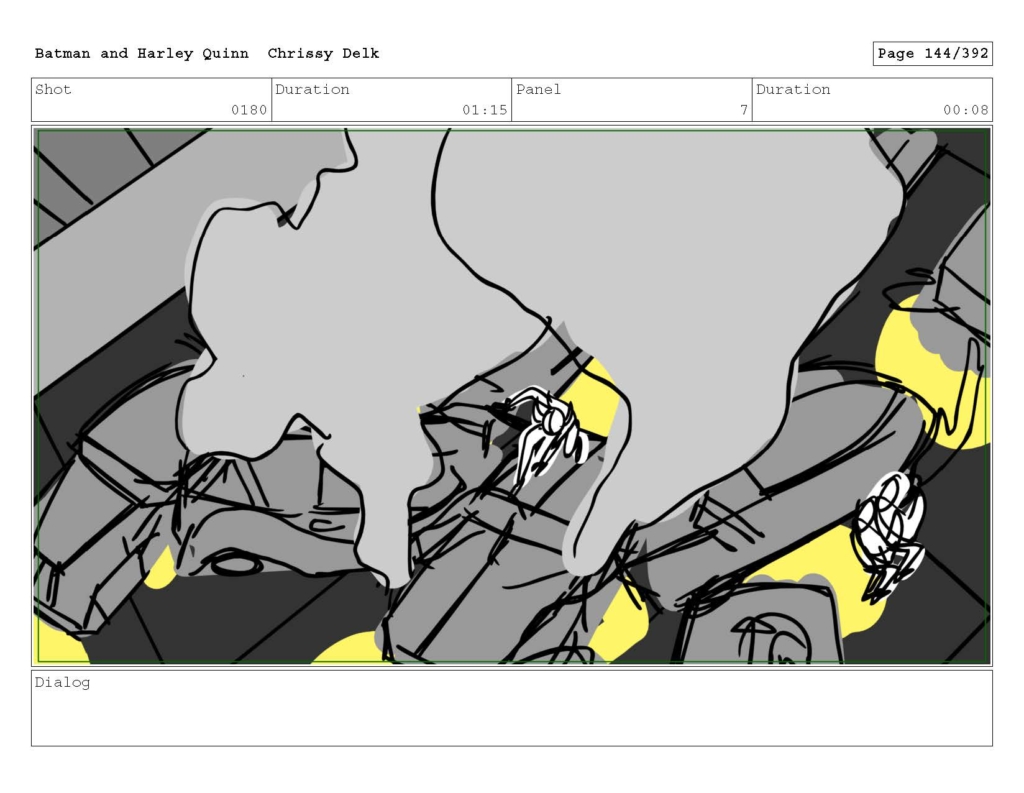Click the Duration label above the 01:15 value
Screen dimensions: 1024x793
click(x=312, y=89)
